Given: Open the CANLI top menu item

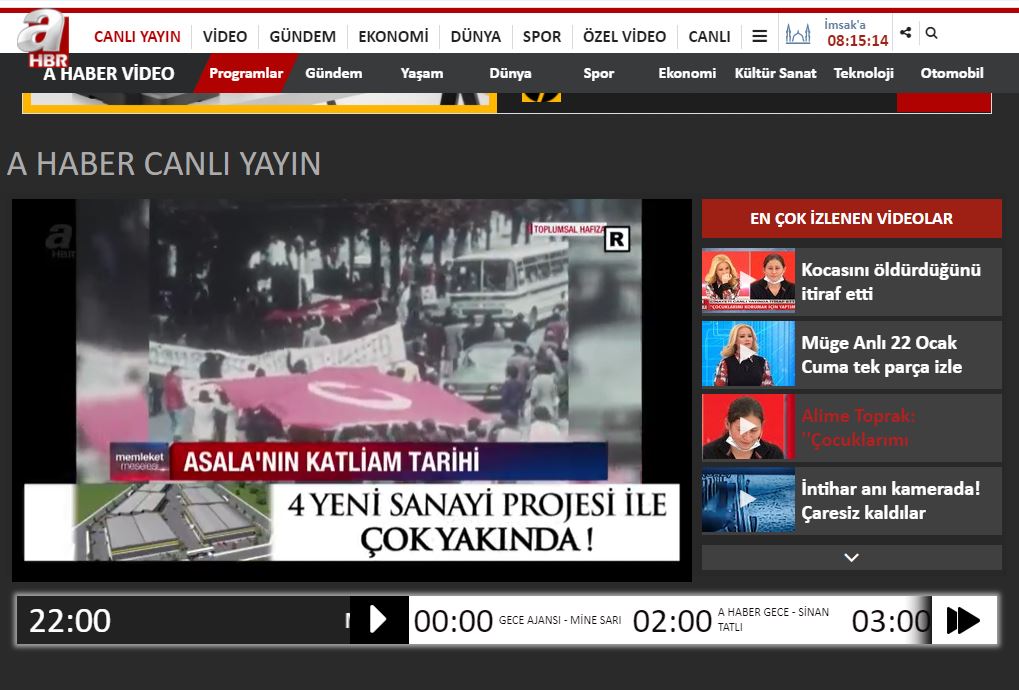Looking at the screenshot, I should 710,36.
